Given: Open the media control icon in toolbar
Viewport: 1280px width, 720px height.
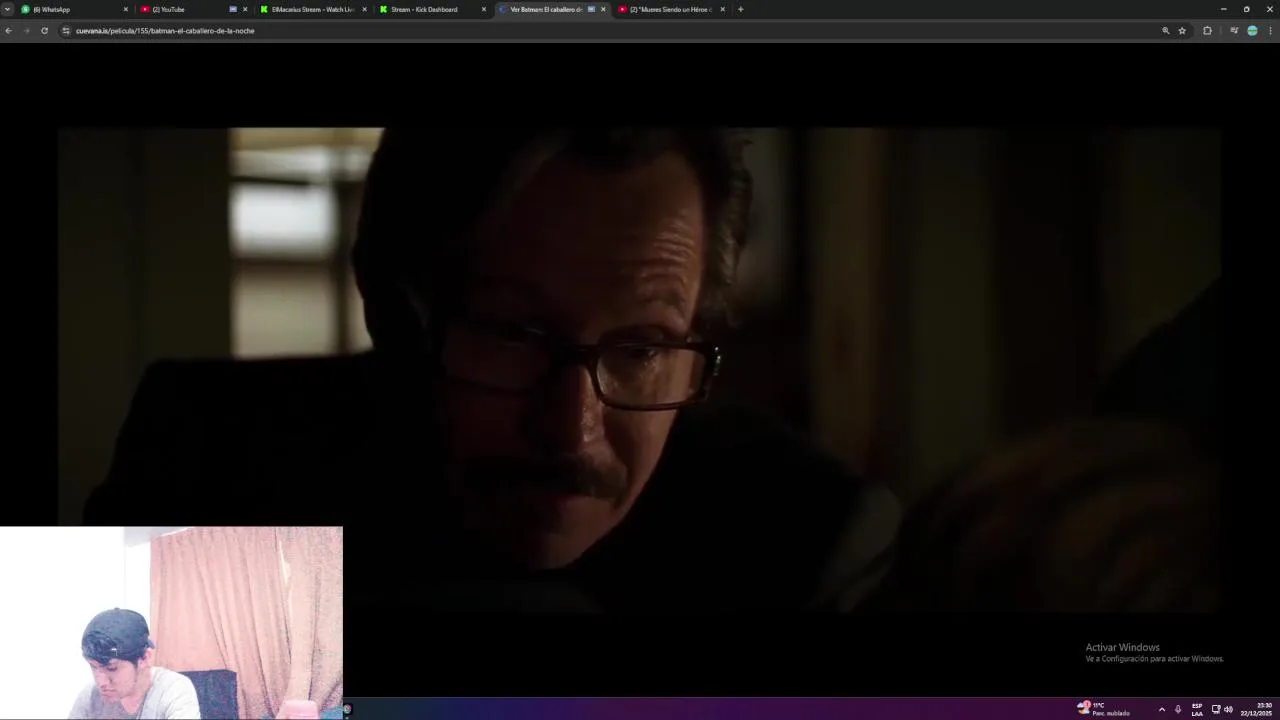Looking at the screenshot, I should (1234, 31).
